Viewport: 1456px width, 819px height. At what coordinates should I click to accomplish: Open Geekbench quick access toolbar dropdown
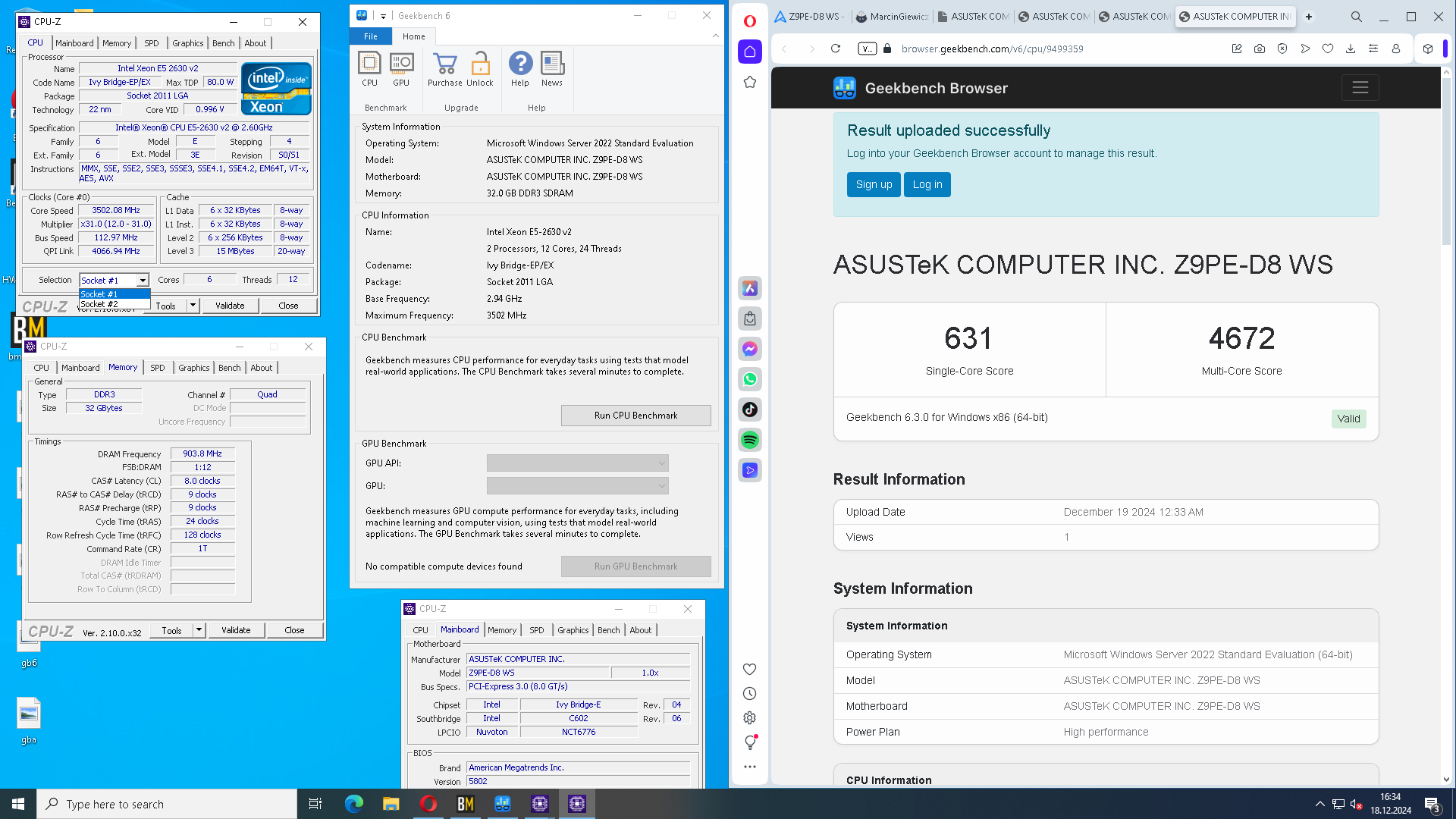pos(384,16)
